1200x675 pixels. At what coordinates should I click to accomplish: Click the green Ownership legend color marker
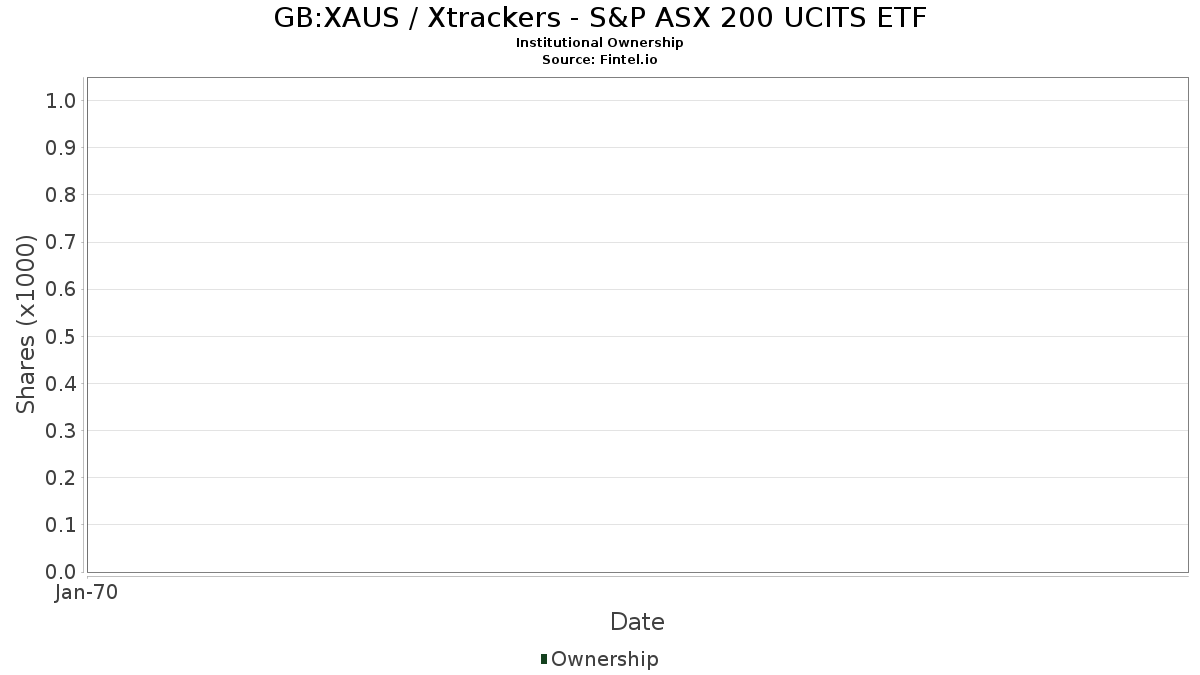(x=544, y=659)
